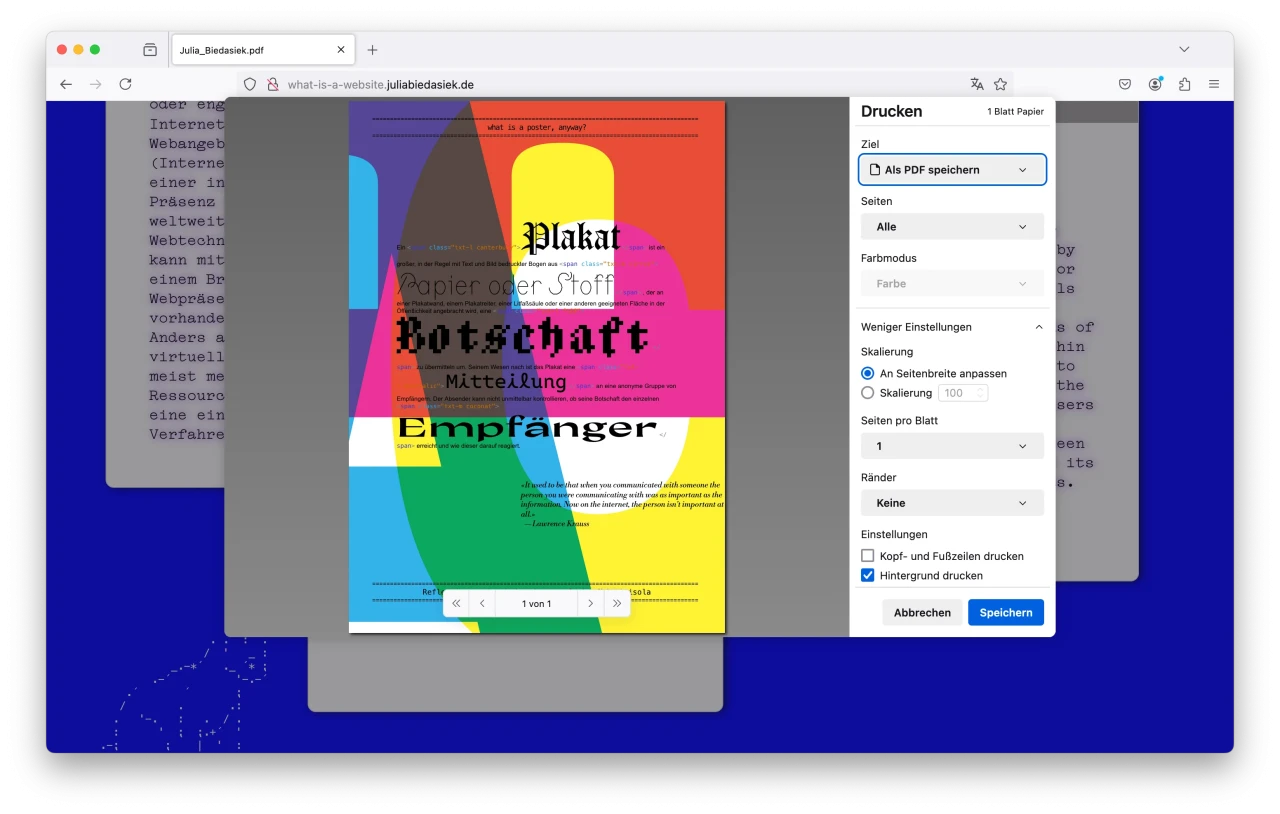
Task: Select the 'Skalierung' radio button
Action: 868,393
